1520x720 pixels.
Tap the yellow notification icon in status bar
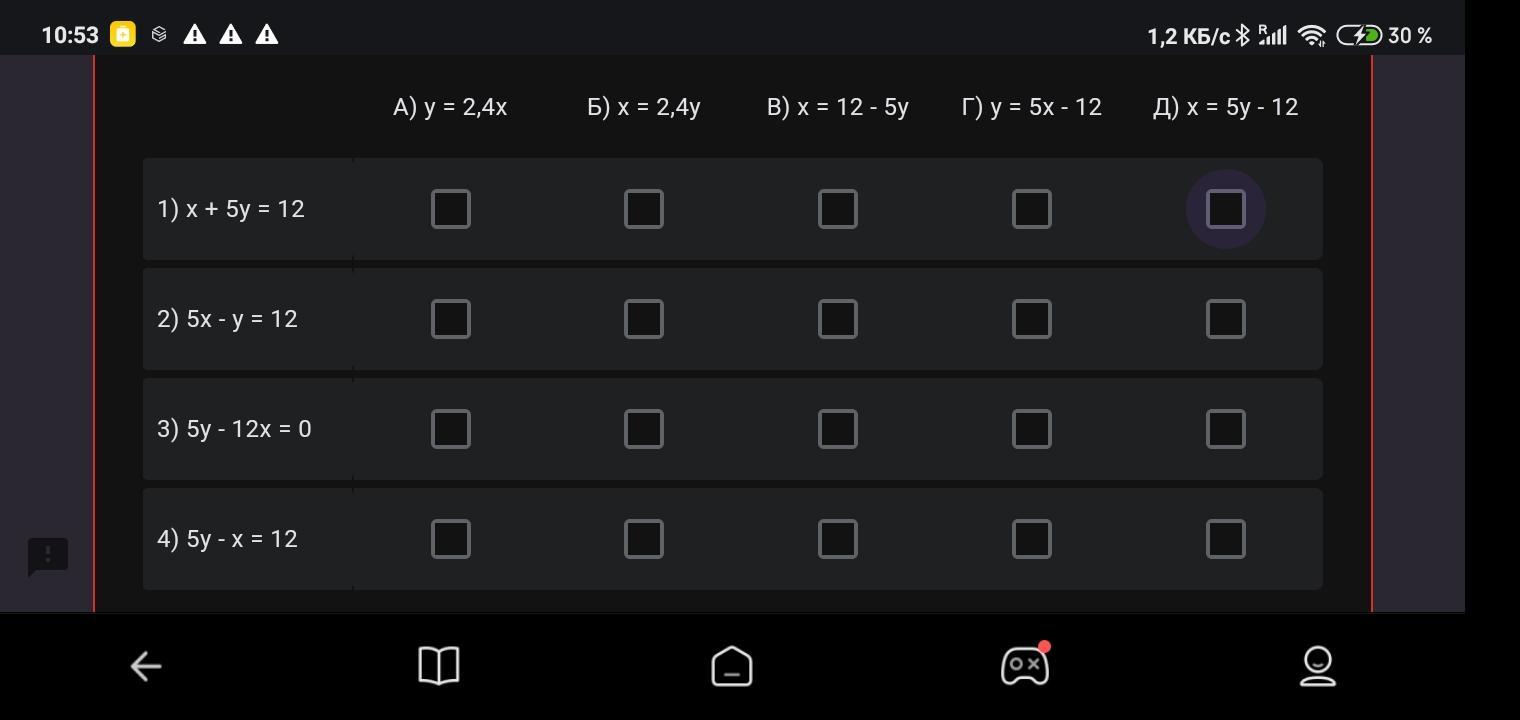(x=123, y=35)
